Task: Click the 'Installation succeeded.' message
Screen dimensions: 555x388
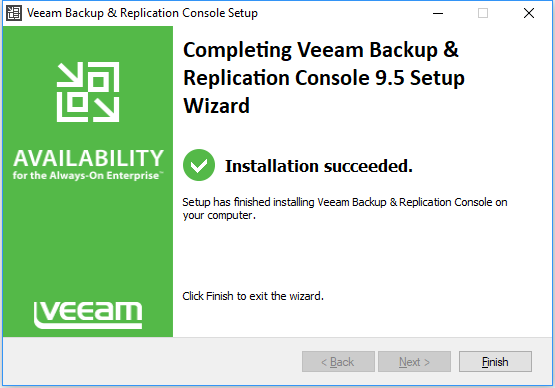Action: tap(319, 166)
